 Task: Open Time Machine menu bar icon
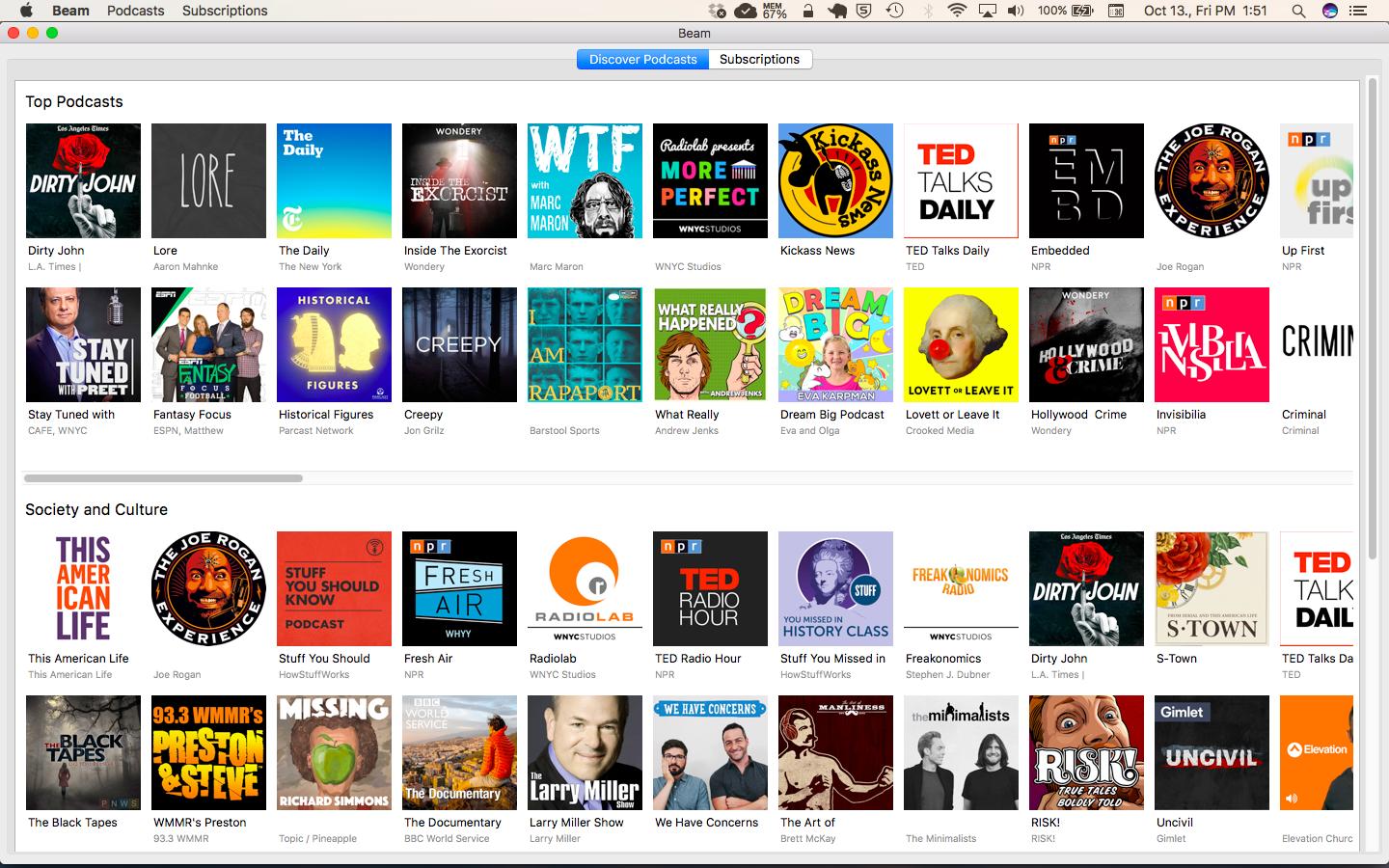tap(895, 11)
